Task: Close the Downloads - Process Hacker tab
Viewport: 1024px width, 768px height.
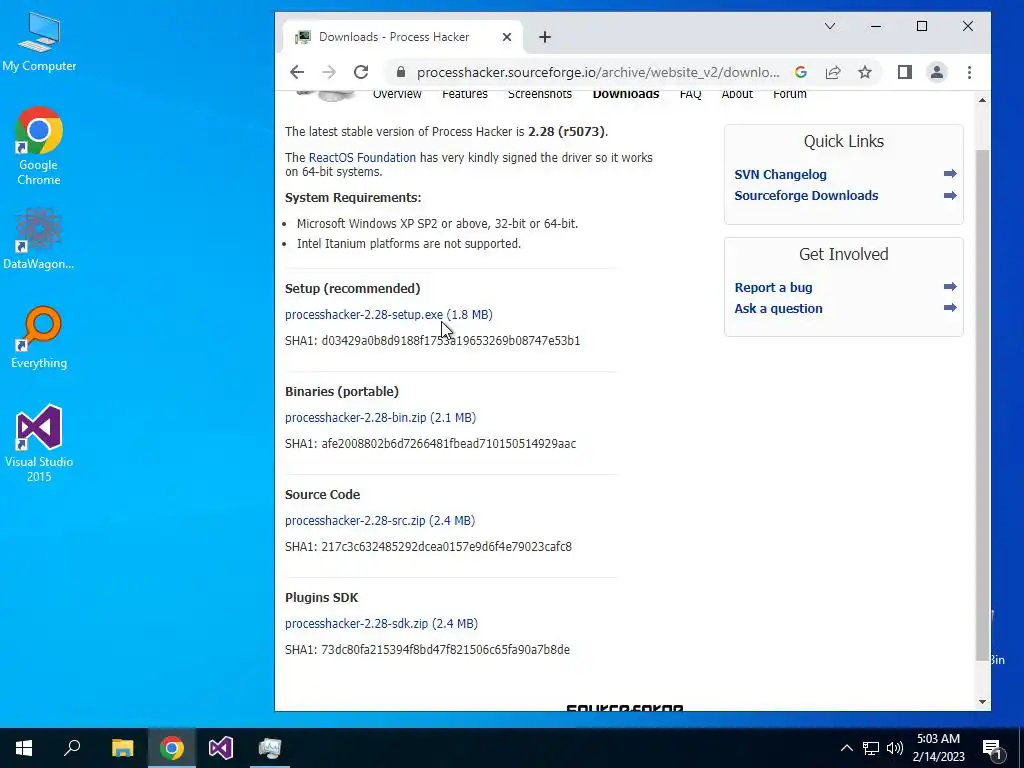Action: (x=506, y=37)
